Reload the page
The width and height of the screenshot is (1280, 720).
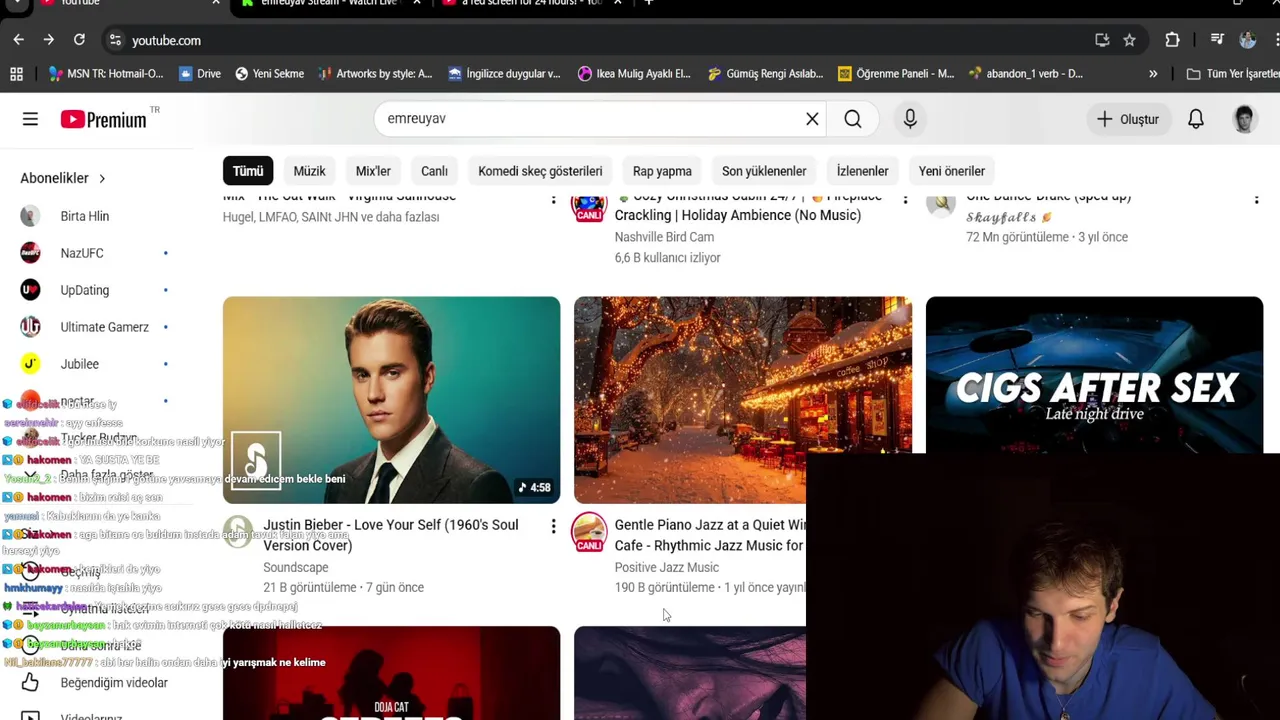click(x=79, y=40)
